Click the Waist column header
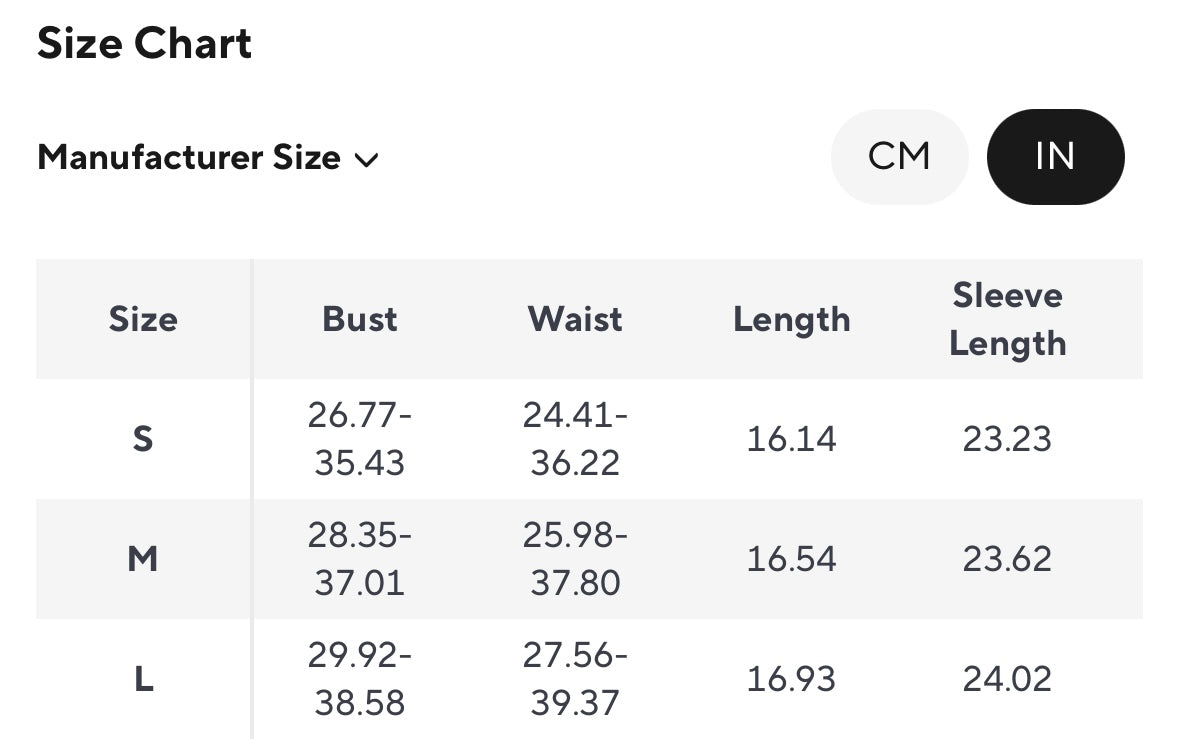 pyautogui.click(x=575, y=319)
